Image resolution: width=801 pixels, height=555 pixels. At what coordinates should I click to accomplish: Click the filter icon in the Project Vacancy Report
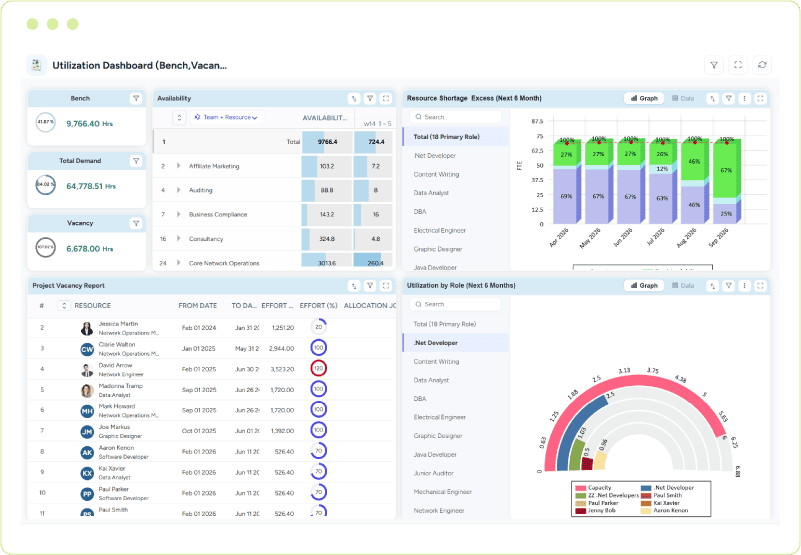tap(370, 286)
